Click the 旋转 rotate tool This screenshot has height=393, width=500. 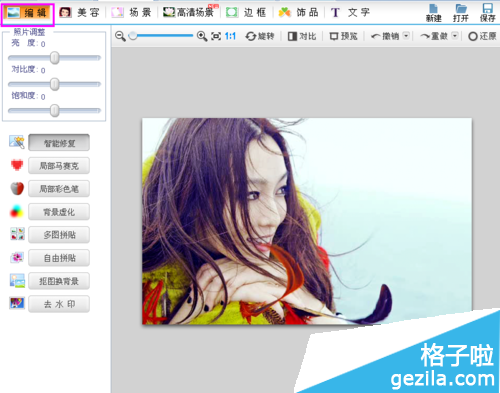260,36
